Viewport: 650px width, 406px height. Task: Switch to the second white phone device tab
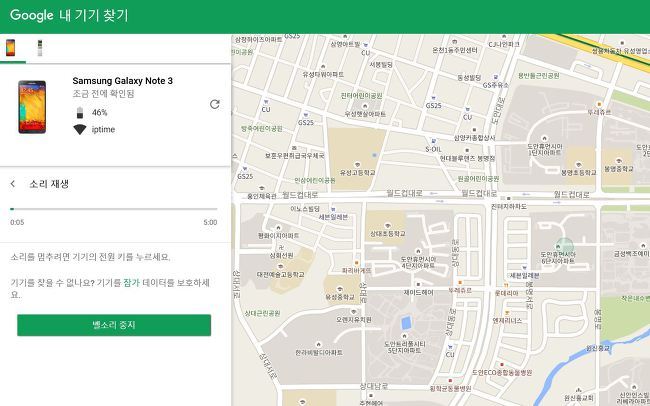pos(40,48)
